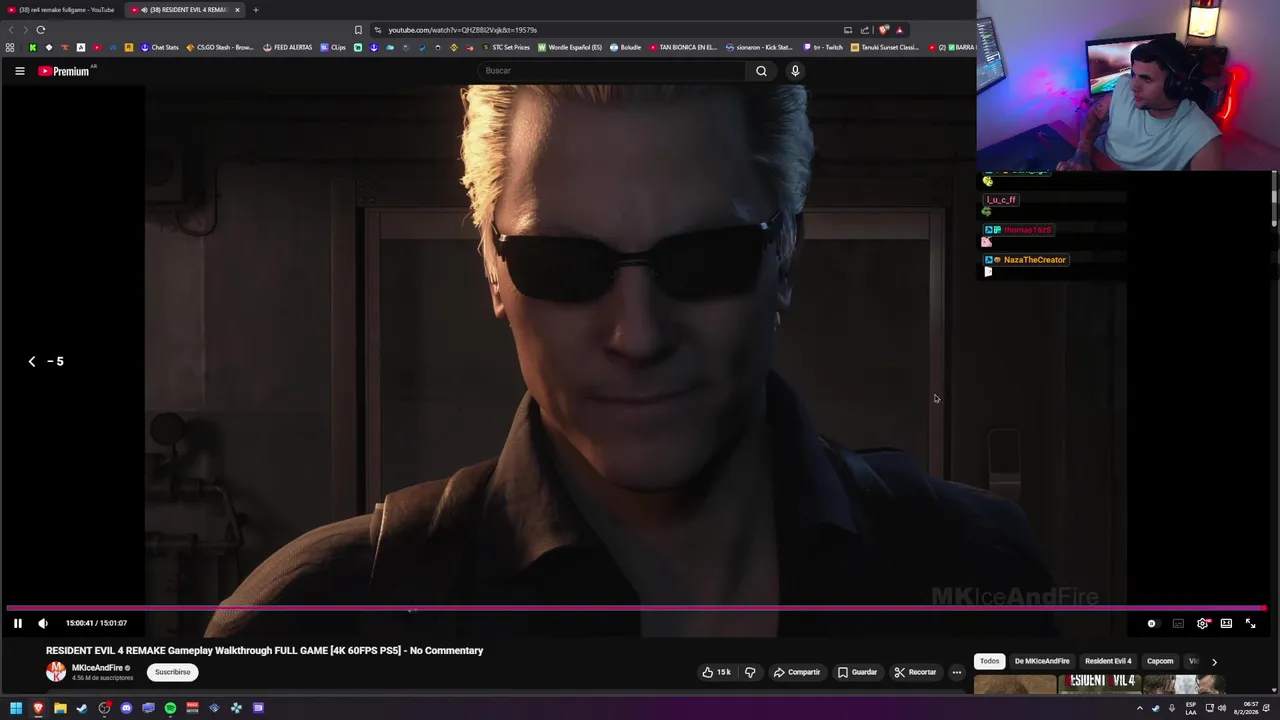Click chat username NazaTheCreator

click(x=1034, y=260)
